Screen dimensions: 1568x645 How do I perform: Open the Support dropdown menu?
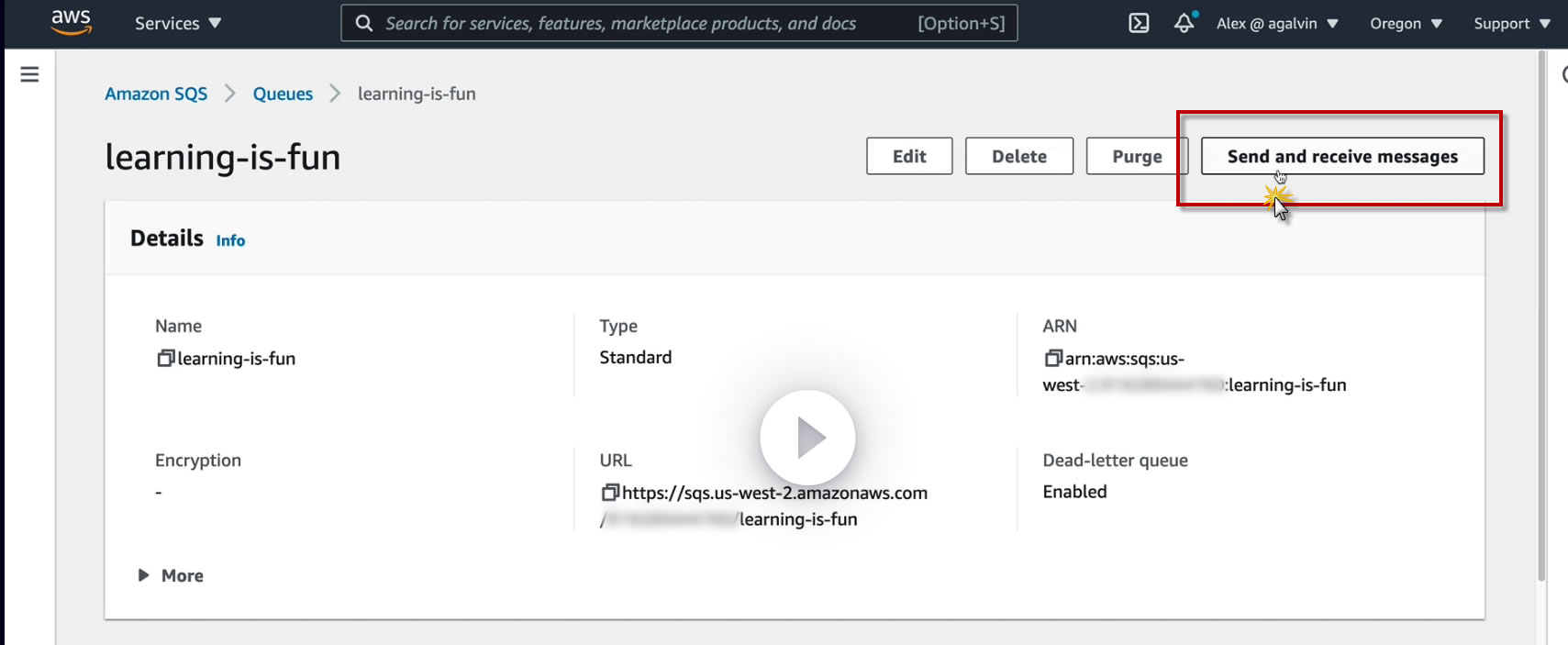(x=1511, y=23)
